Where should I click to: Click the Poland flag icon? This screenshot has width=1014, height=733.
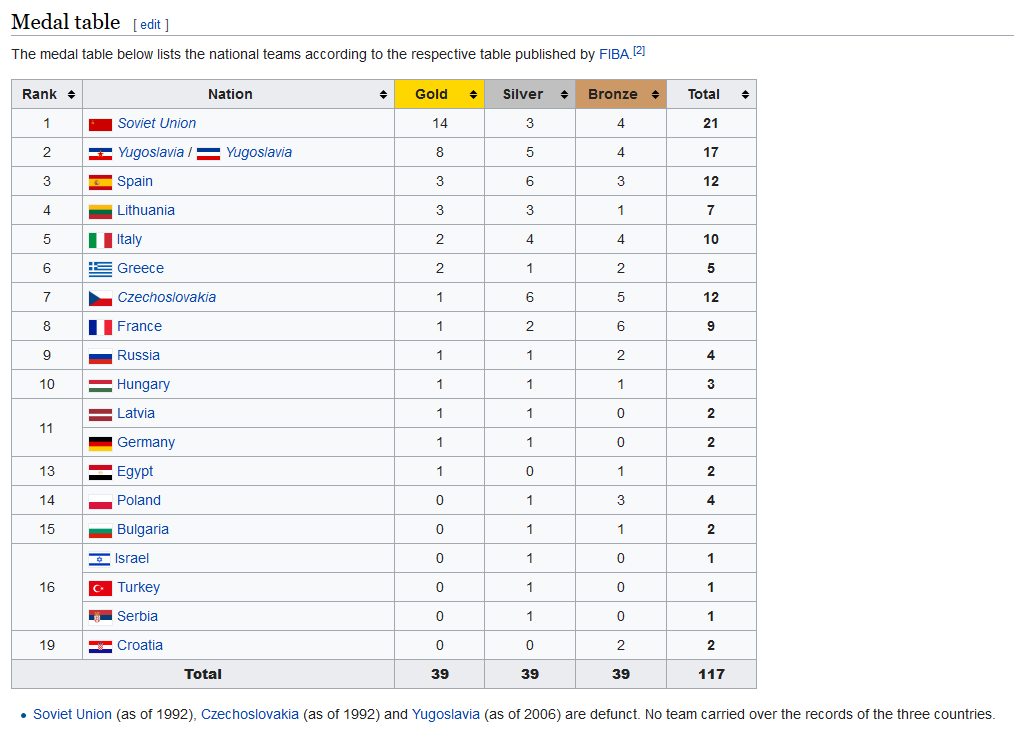(100, 501)
